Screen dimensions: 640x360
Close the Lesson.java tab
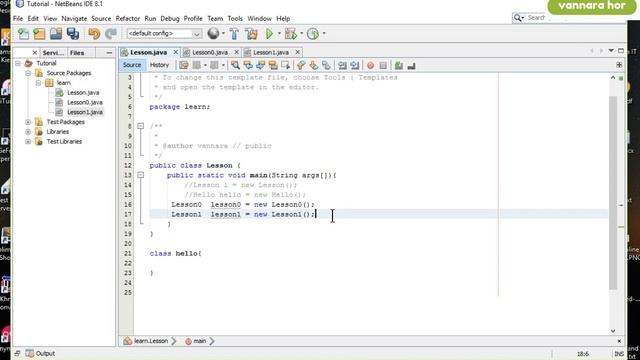(176, 52)
